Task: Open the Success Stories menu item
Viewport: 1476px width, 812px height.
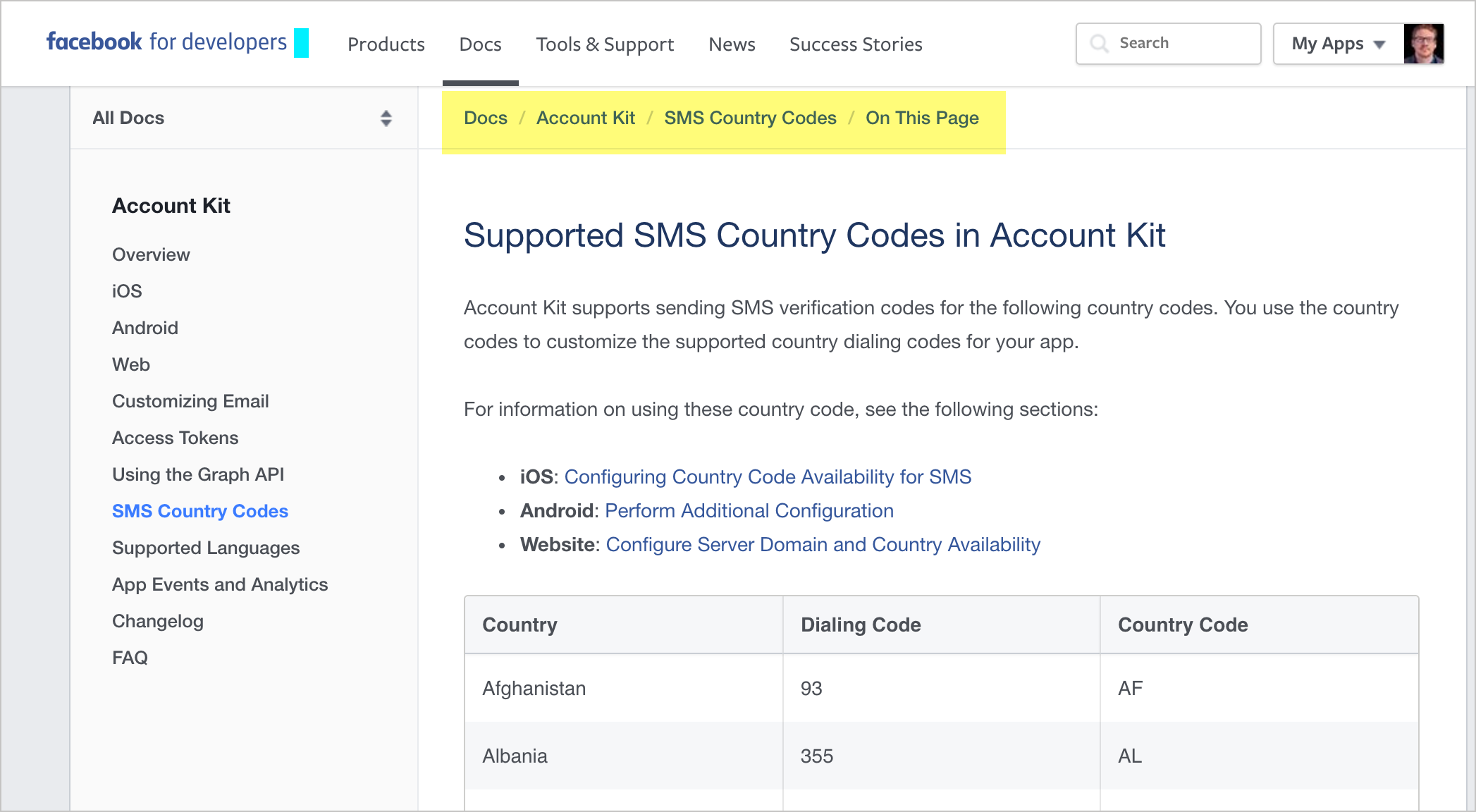Action: (x=856, y=44)
